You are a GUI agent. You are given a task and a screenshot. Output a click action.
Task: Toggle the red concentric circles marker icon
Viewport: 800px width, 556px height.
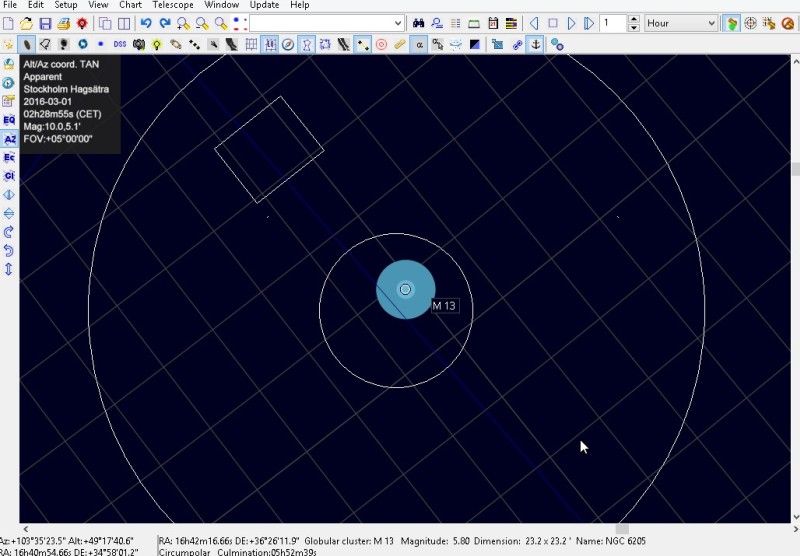point(381,45)
